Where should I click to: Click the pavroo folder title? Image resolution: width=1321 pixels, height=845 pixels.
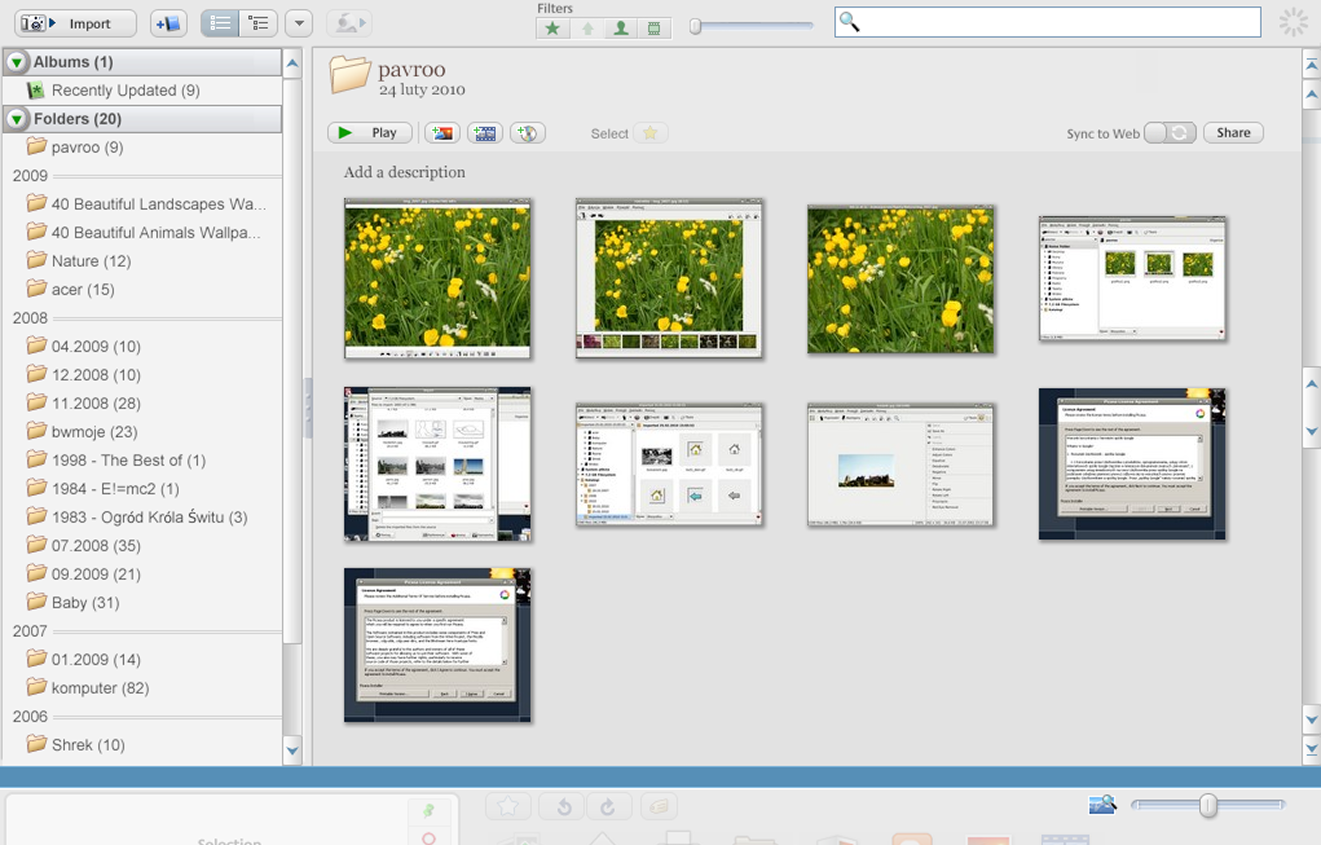412,70
